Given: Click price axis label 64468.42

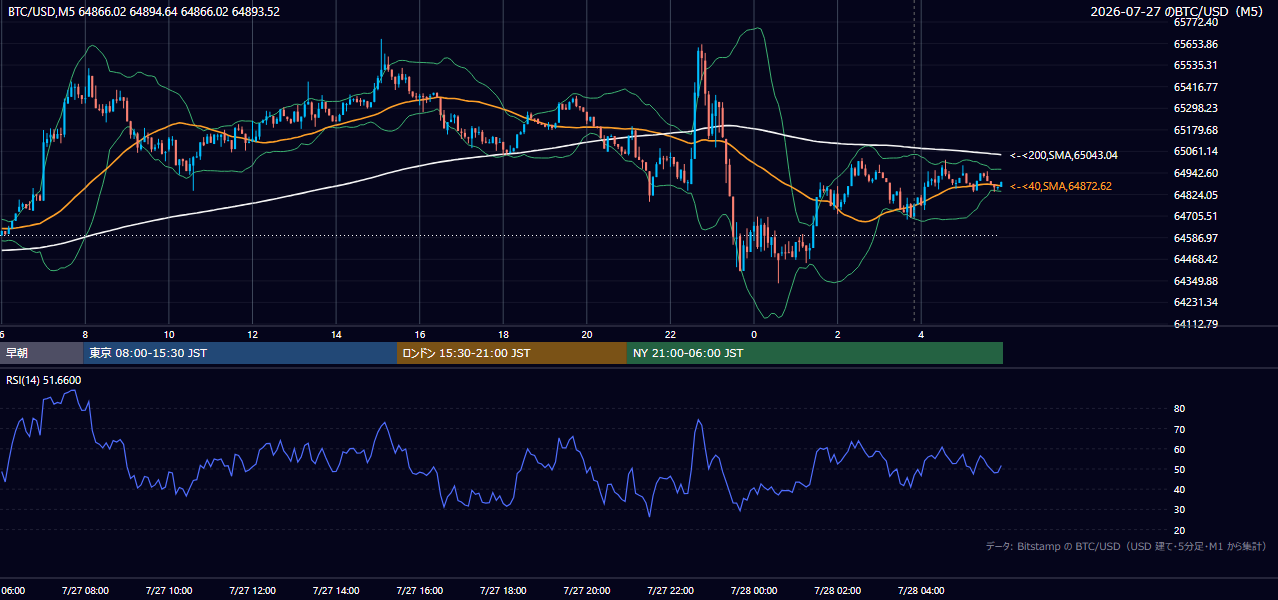Looking at the screenshot, I should [1196, 259].
